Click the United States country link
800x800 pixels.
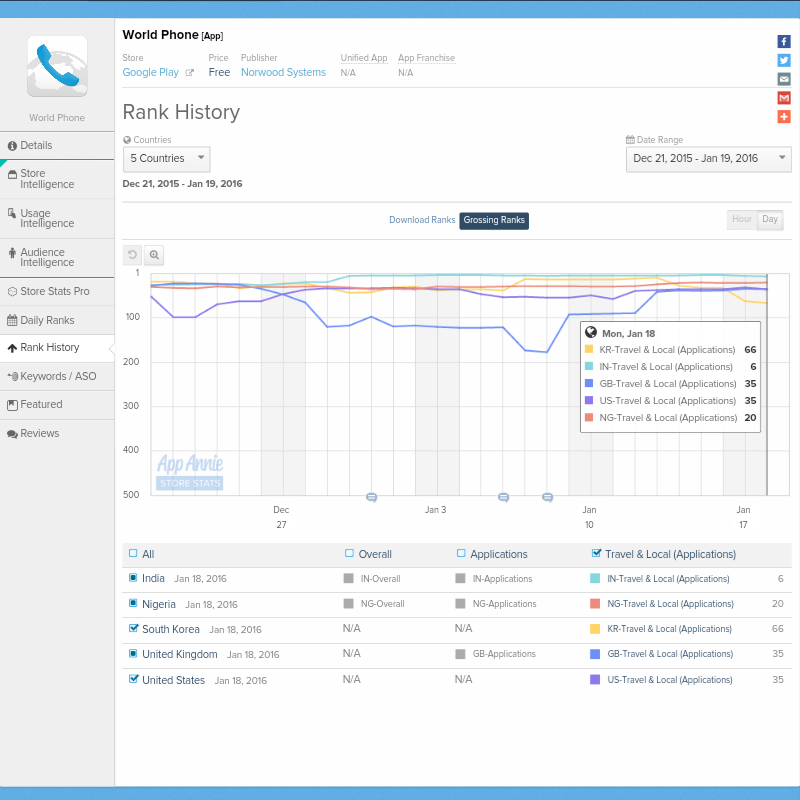173,680
